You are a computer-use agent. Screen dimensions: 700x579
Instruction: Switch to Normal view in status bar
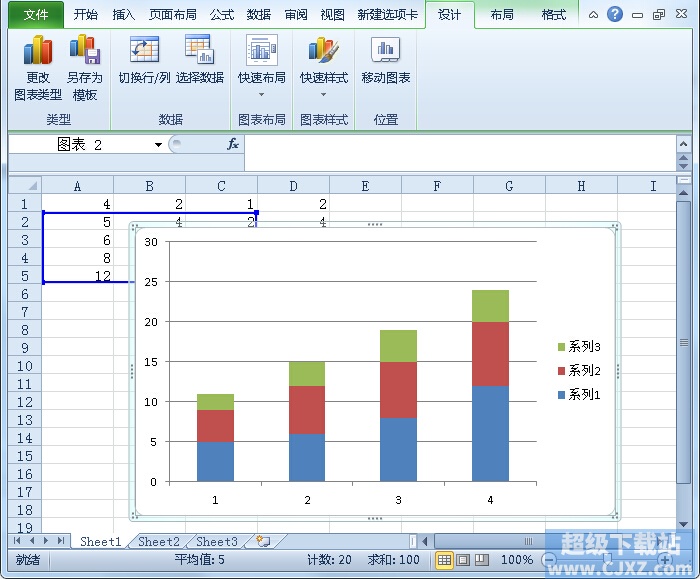[x=444, y=560]
